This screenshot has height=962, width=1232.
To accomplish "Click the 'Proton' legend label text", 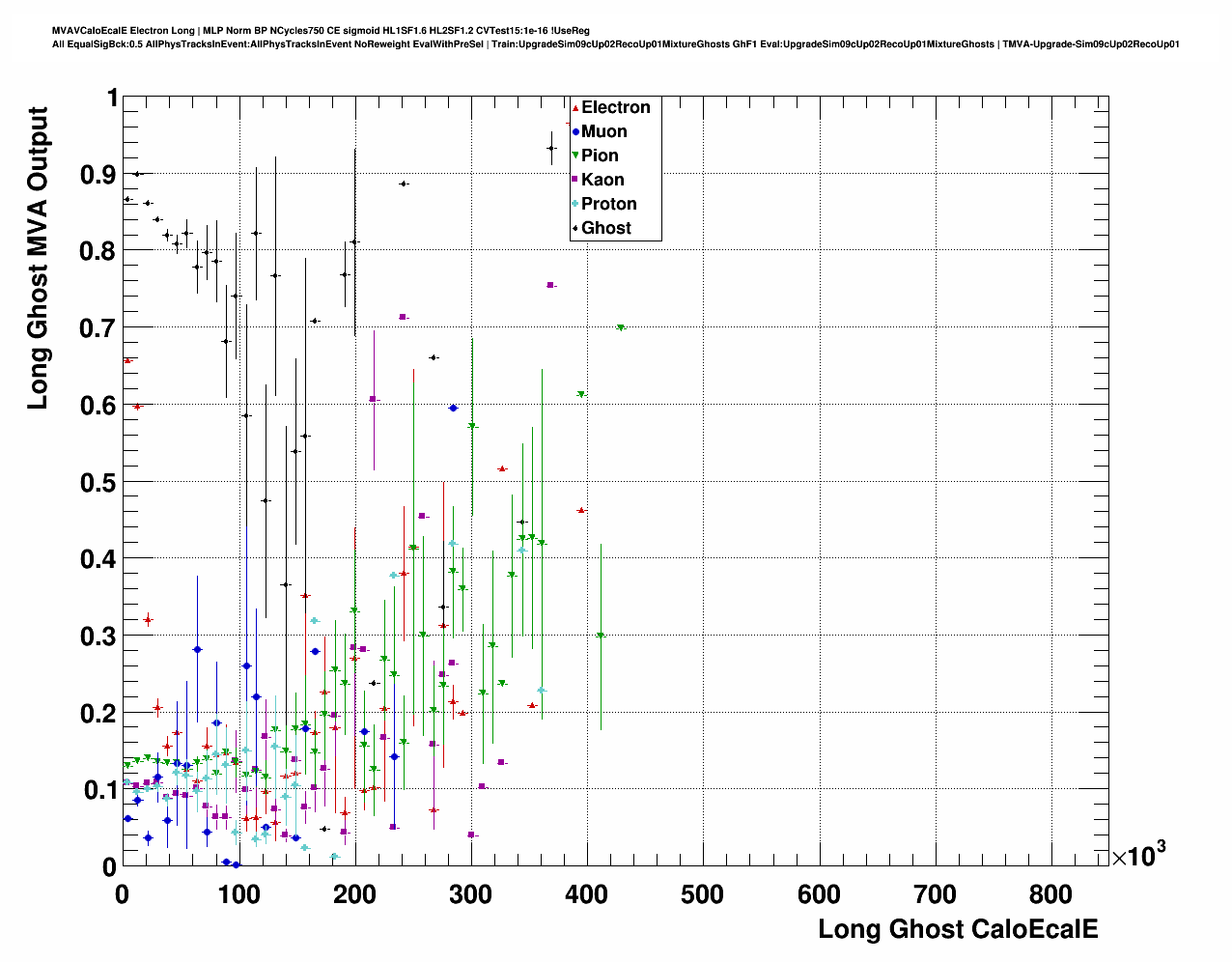I will [608, 204].
